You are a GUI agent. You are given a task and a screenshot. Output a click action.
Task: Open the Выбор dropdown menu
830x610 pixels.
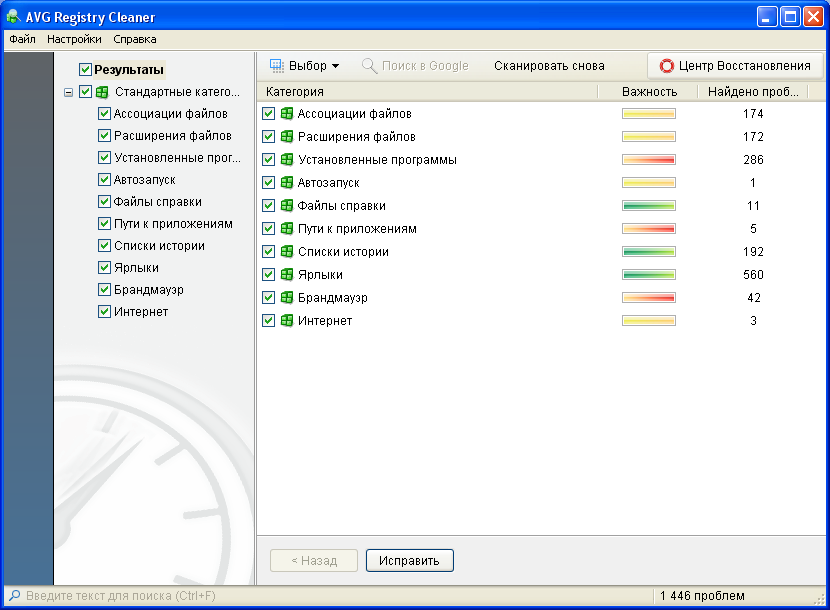[305, 66]
